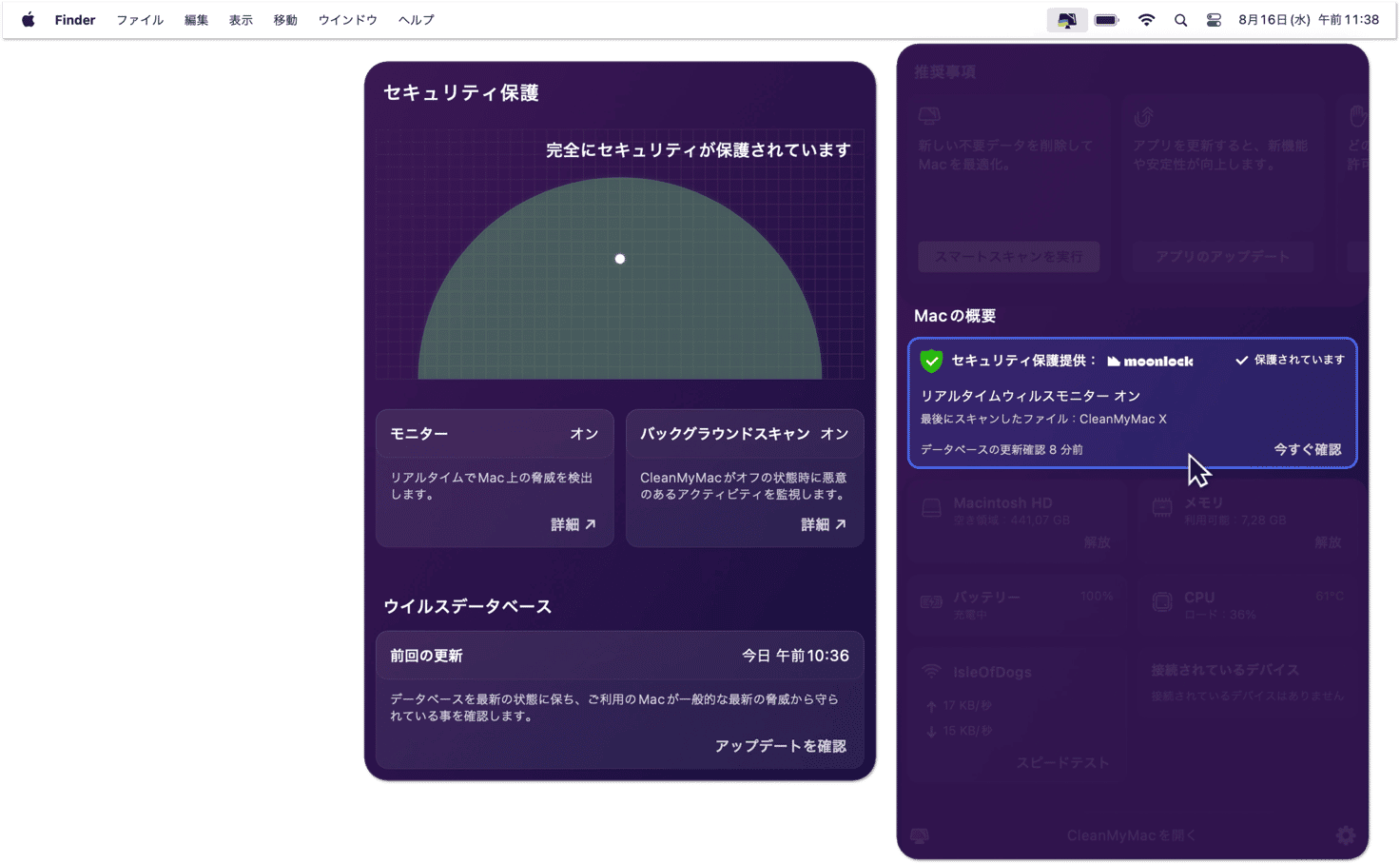This screenshot has height=864, width=1400.
Task: Click 前回の更新 row
Action: [x=620, y=656]
